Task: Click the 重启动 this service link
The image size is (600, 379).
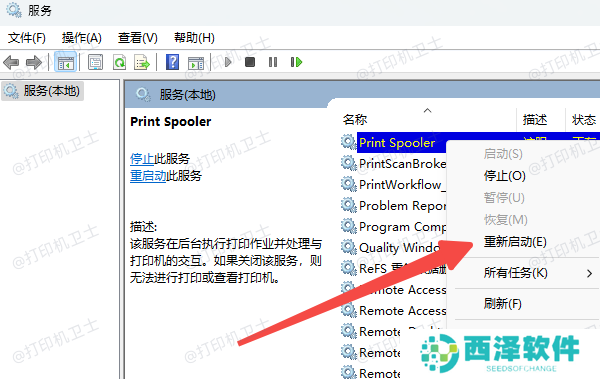Action: (x=148, y=176)
